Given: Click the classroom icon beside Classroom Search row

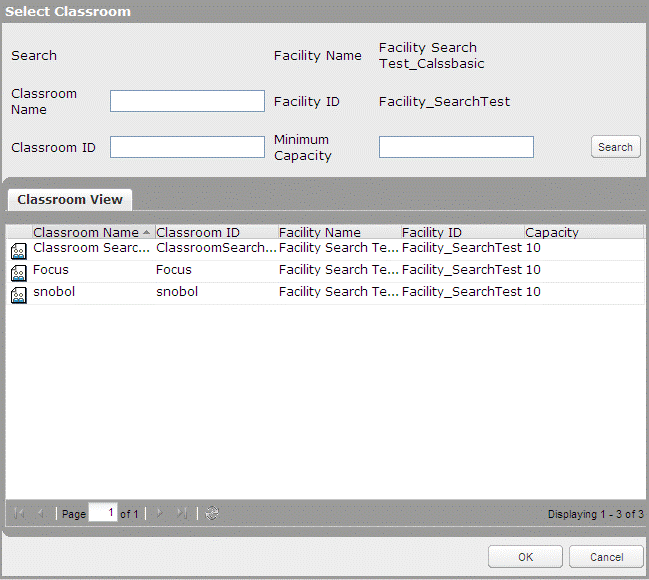Looking at the screenshot, I should click(19, 251).
